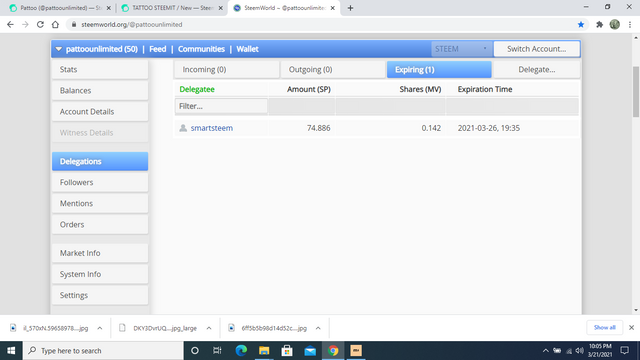Click the bookmark star icon
The image size is (640, 360).
click(581, 24)
